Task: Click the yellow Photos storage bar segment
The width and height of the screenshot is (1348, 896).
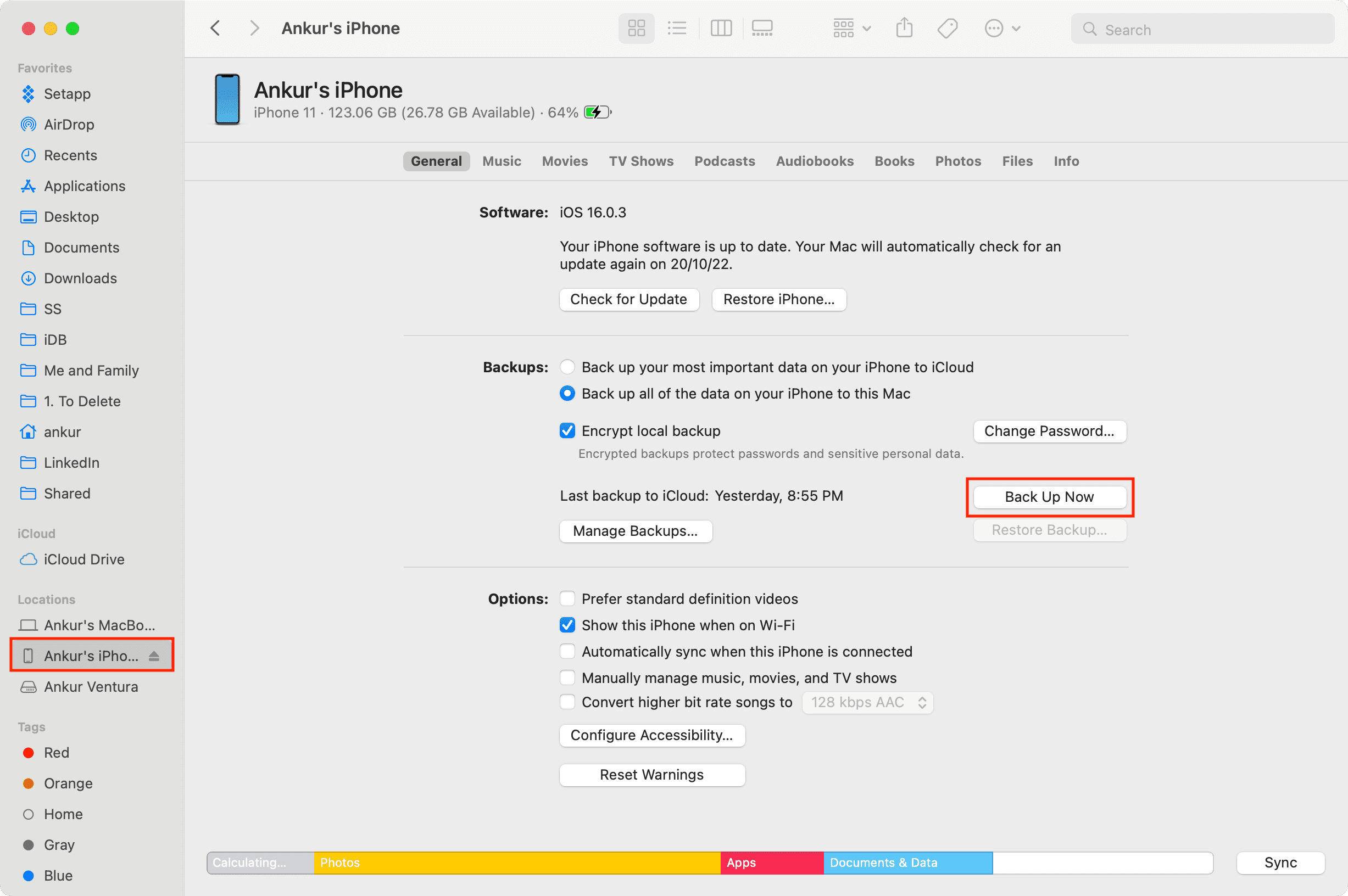Action: pyautogui.click(x=516, y=863)
